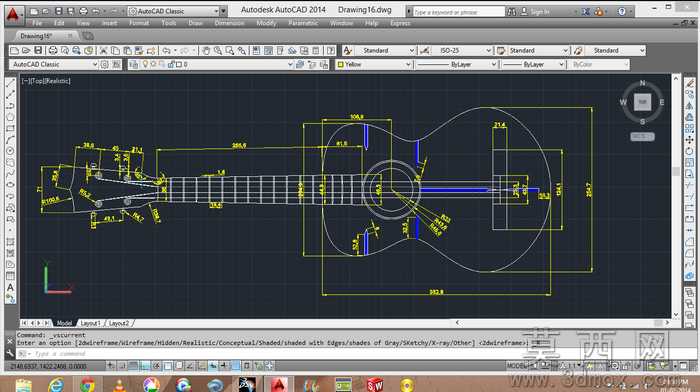Switch to the Layout2 tab
The image size is (700, 392).
click(x=119, y=323)
